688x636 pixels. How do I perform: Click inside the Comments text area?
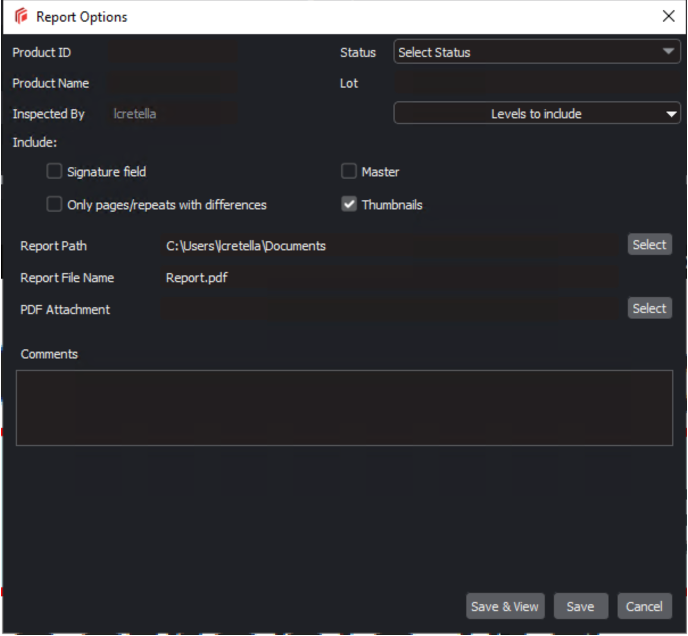[x=344, y=408]
